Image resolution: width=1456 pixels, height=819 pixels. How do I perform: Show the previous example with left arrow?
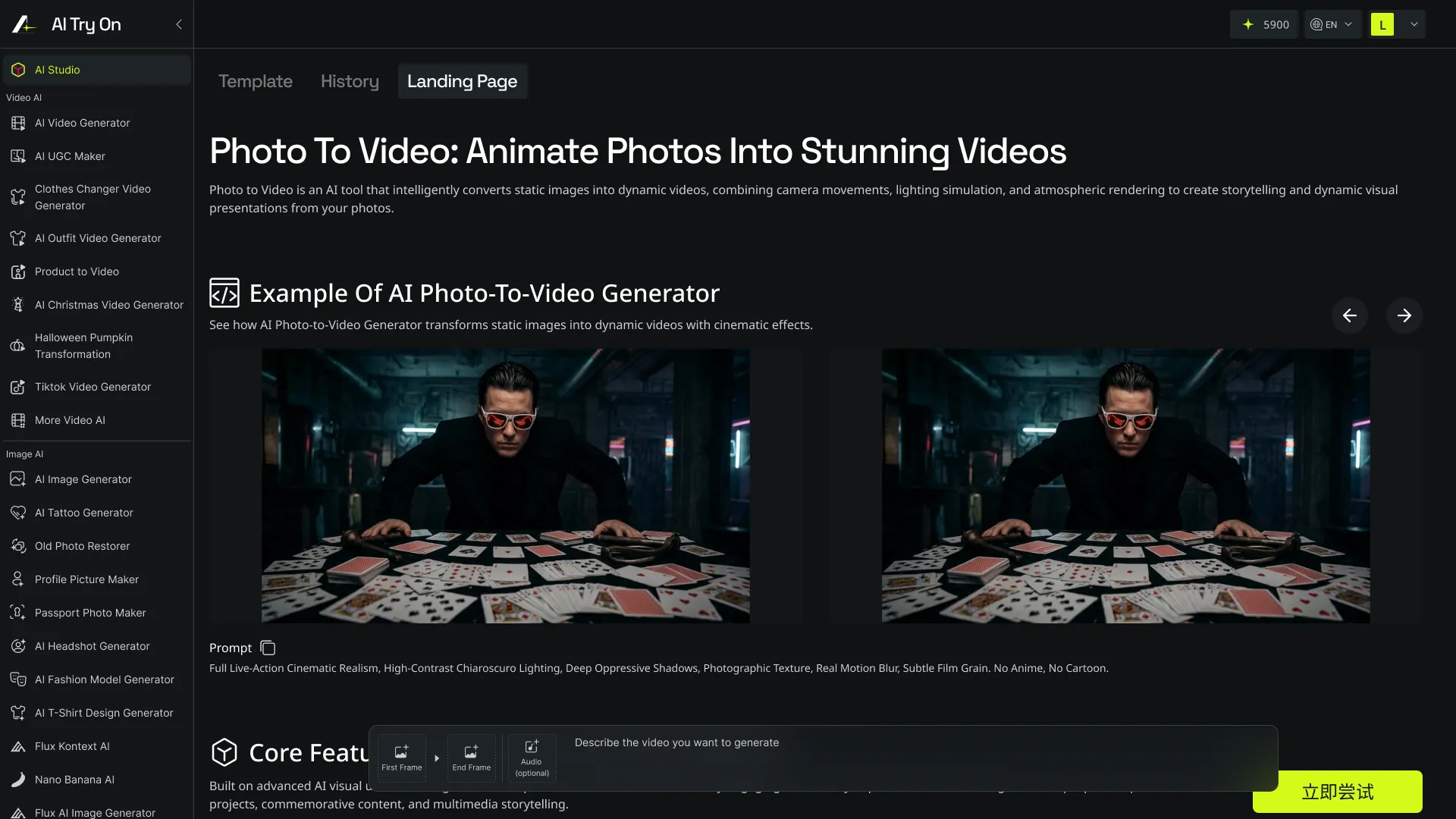[1350, 315]
